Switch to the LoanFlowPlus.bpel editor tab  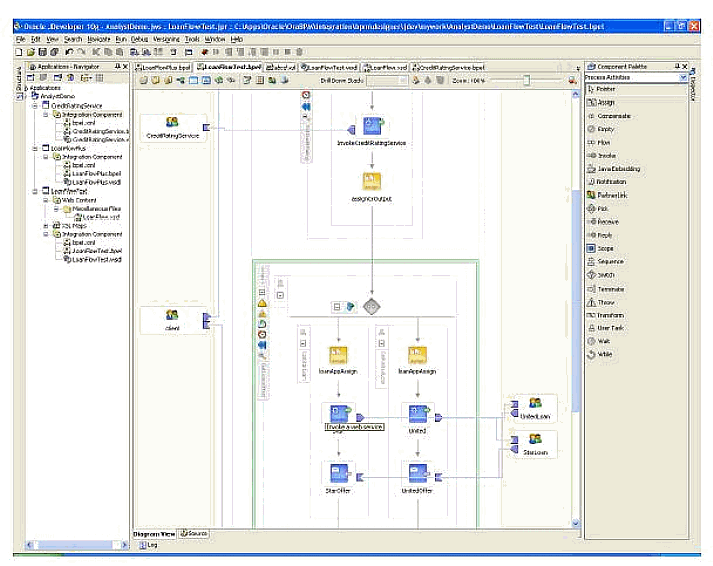click(x=161, y=66)
